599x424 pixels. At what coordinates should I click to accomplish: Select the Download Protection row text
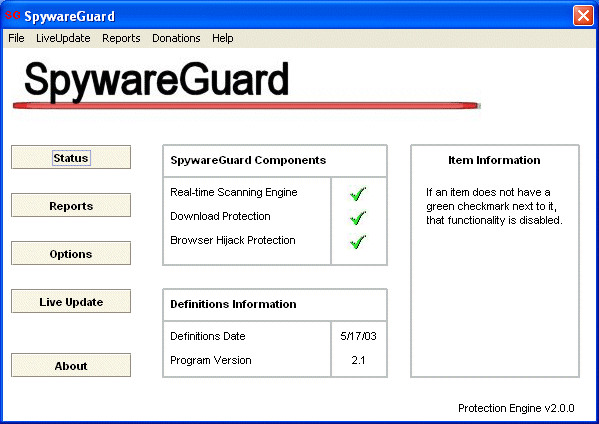(x=220, y=216)
